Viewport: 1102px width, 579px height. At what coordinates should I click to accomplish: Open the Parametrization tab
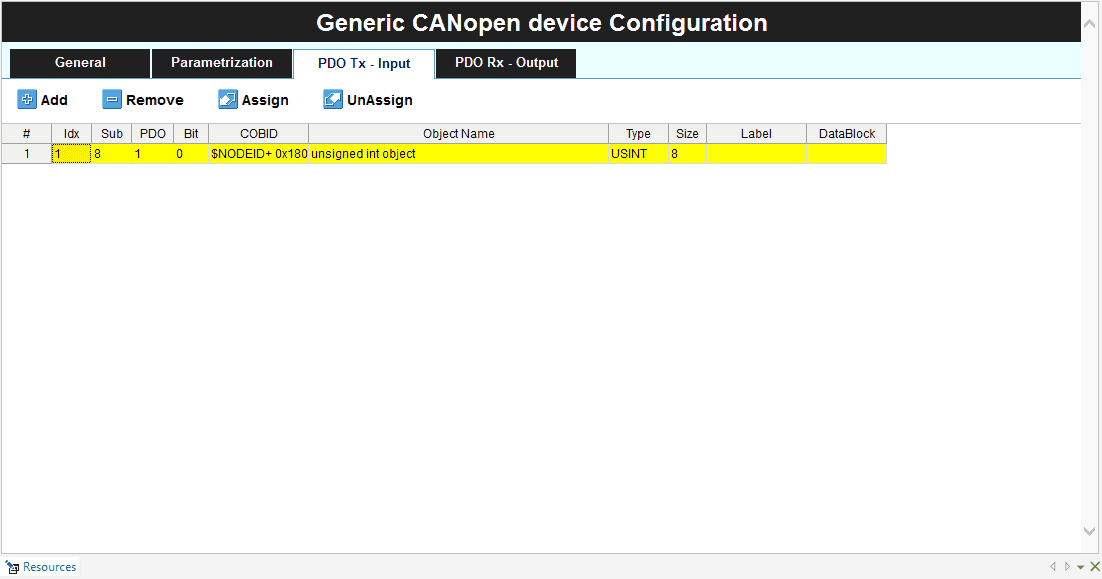coord(221,63)
